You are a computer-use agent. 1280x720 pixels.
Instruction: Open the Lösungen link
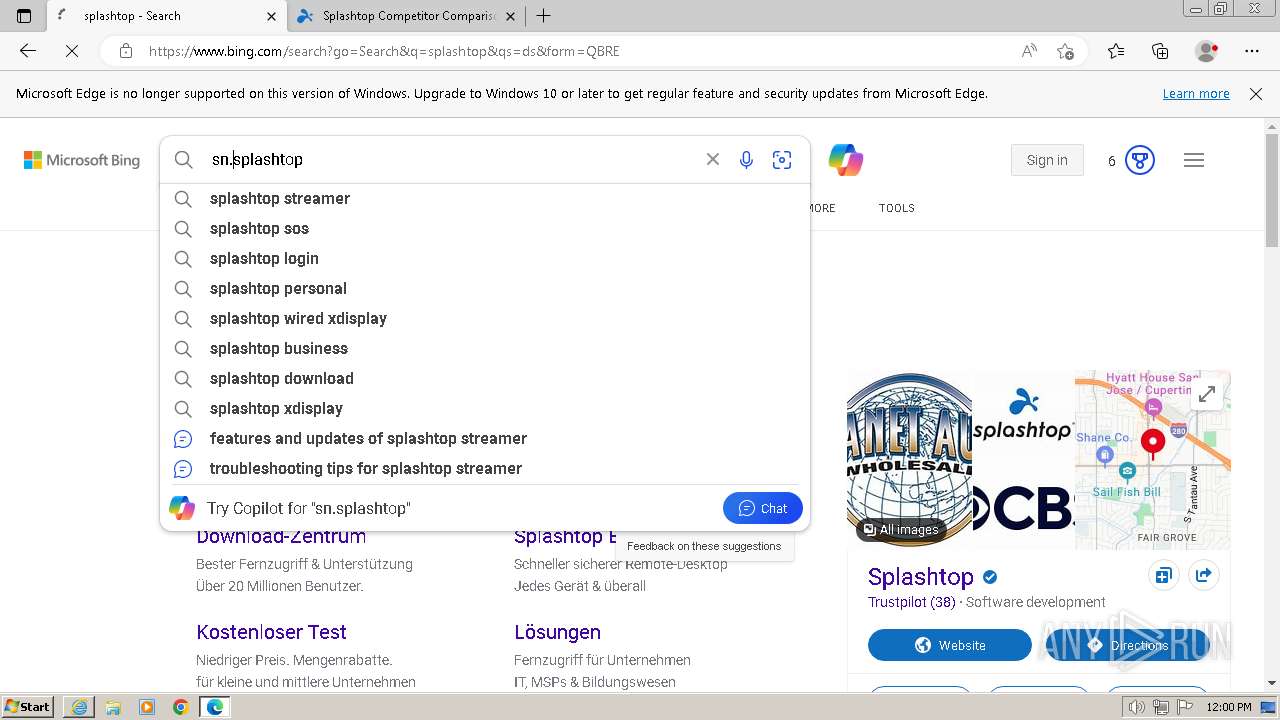click(557, 632)
